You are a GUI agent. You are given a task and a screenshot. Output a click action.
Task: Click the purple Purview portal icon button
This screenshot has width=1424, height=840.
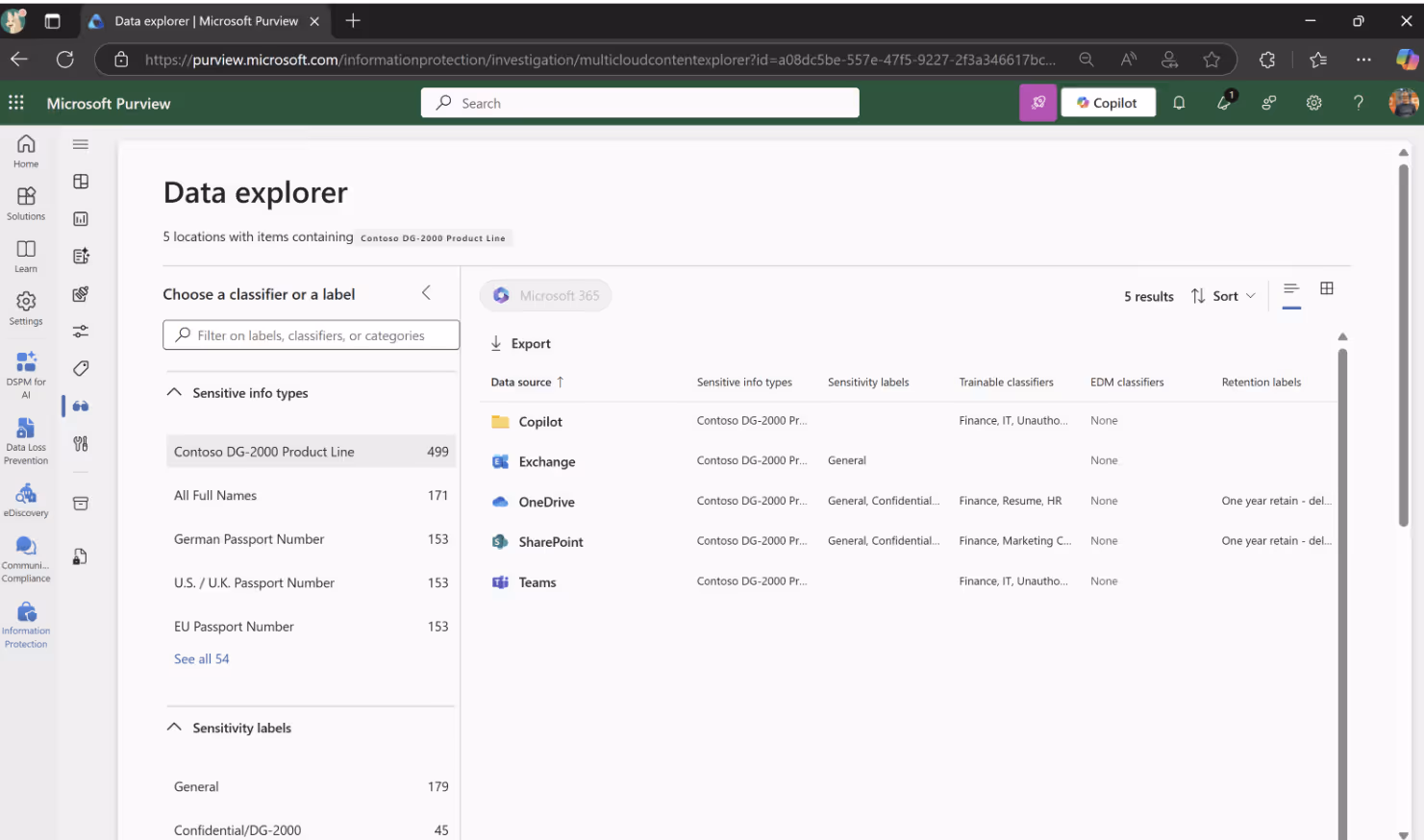tap(1037, 103)
